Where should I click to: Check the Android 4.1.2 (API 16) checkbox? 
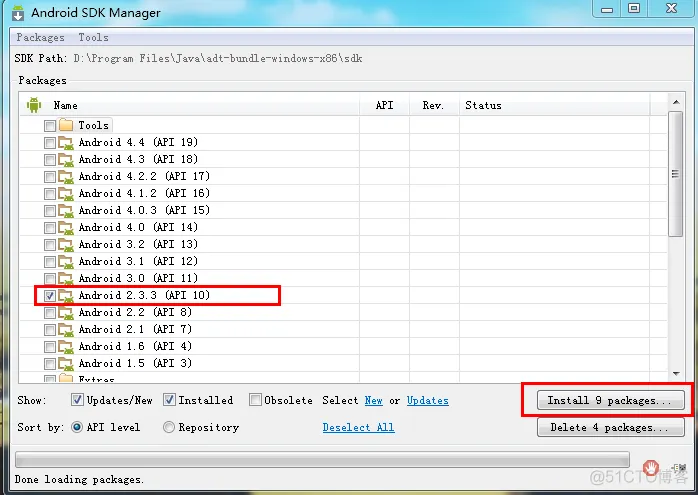pos(50,194)
